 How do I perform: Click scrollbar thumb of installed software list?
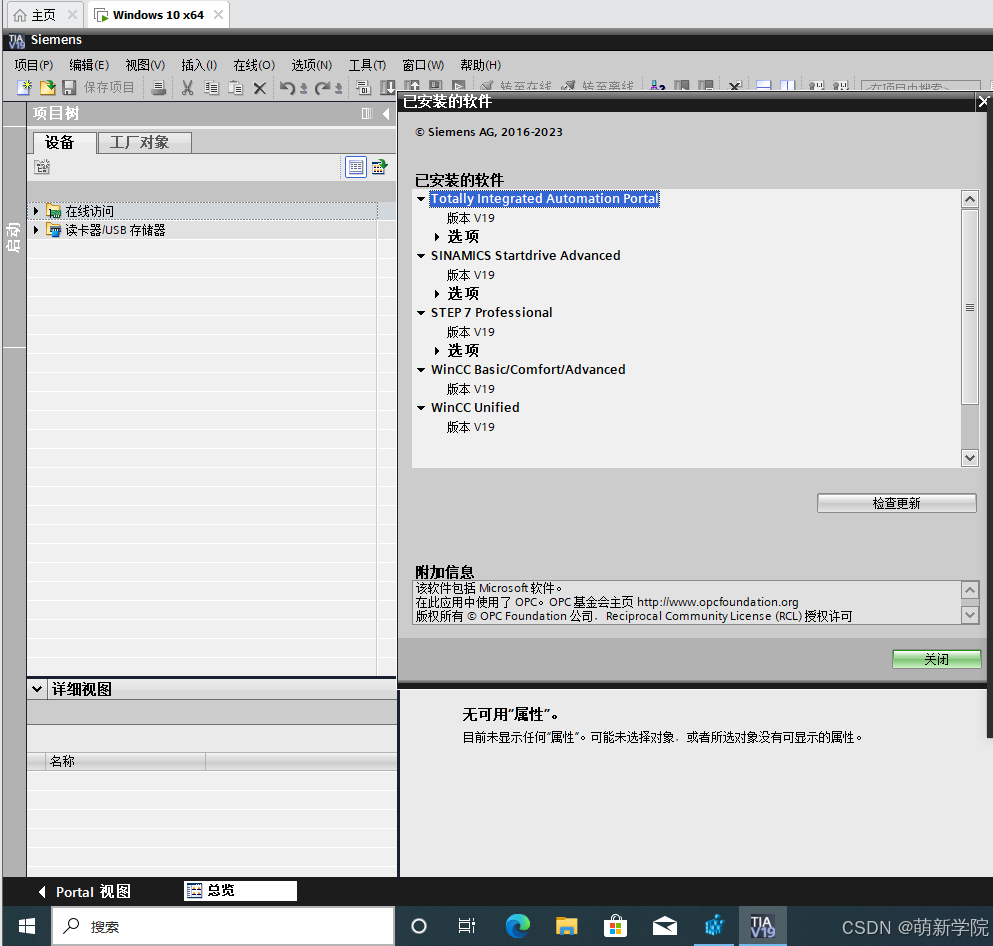(970, 307)
